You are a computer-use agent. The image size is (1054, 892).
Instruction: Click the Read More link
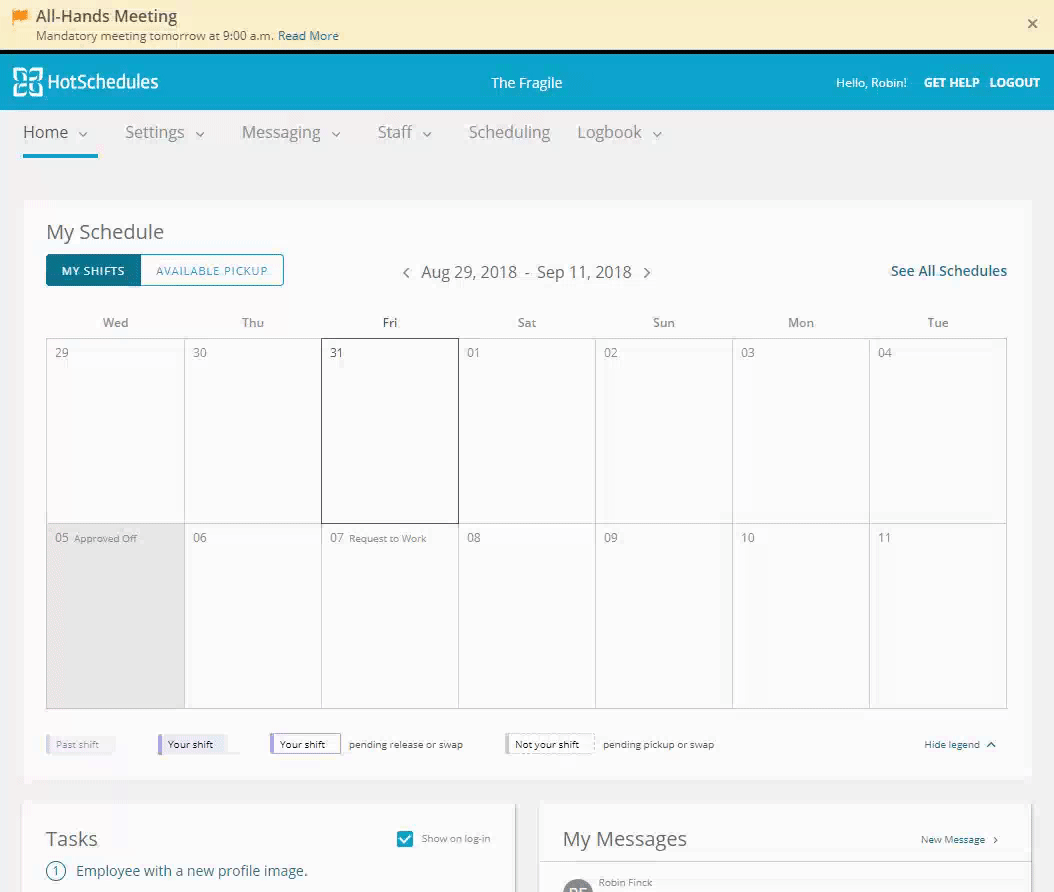tap(308, 36)
